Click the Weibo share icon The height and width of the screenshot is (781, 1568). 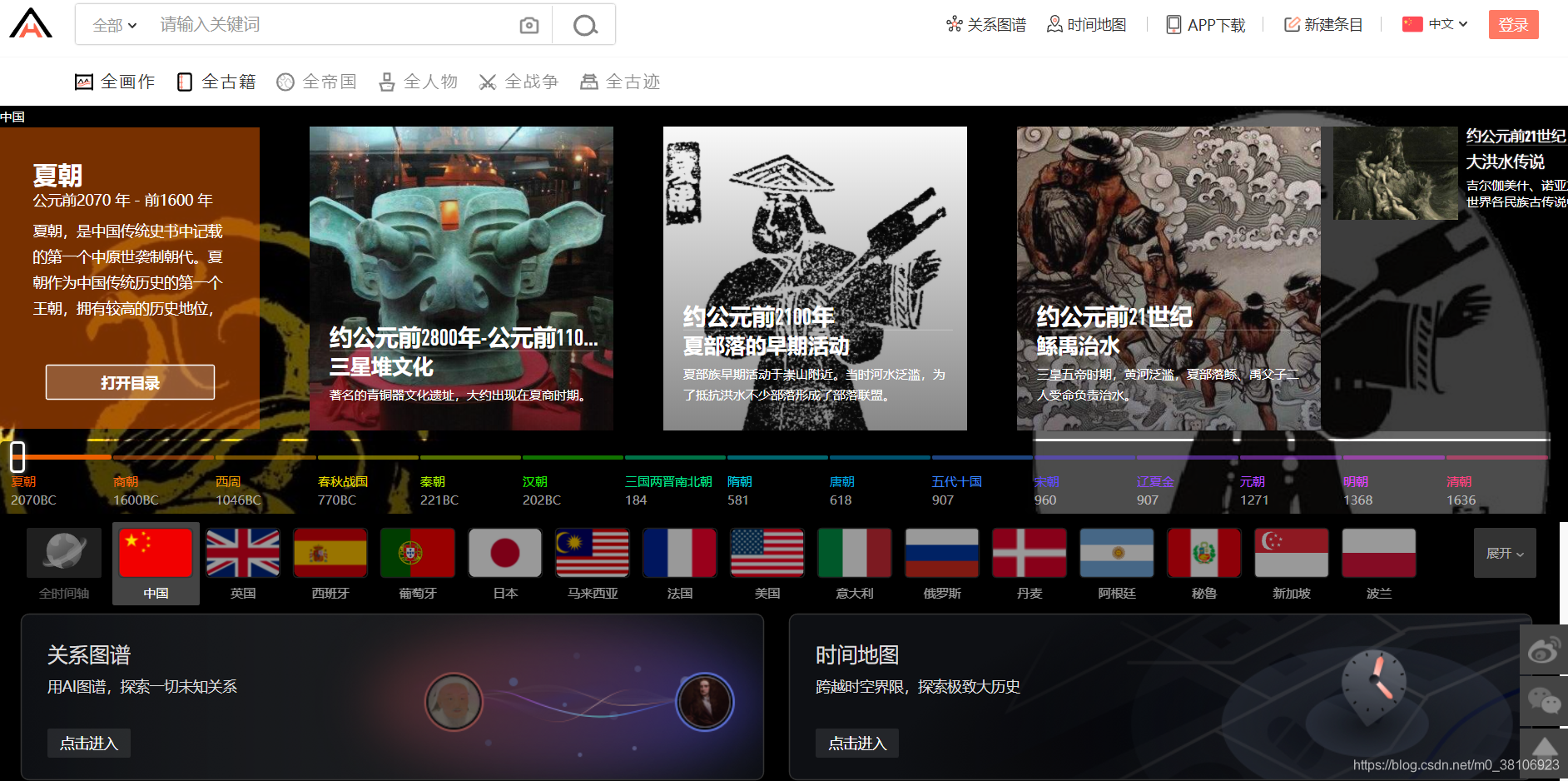[x=1544, y=649]
